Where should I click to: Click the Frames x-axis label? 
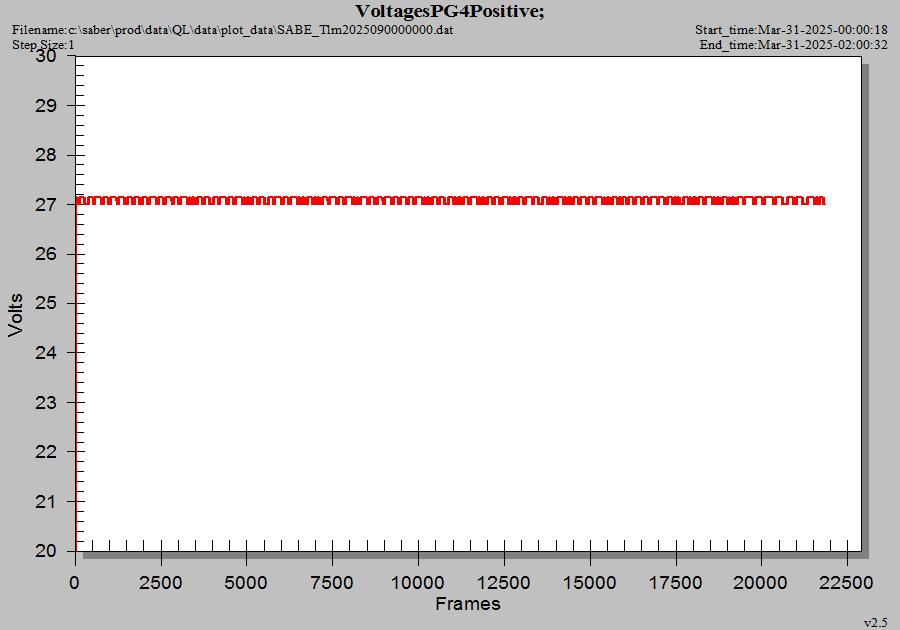pyautogui.click(x=468, y=604)
